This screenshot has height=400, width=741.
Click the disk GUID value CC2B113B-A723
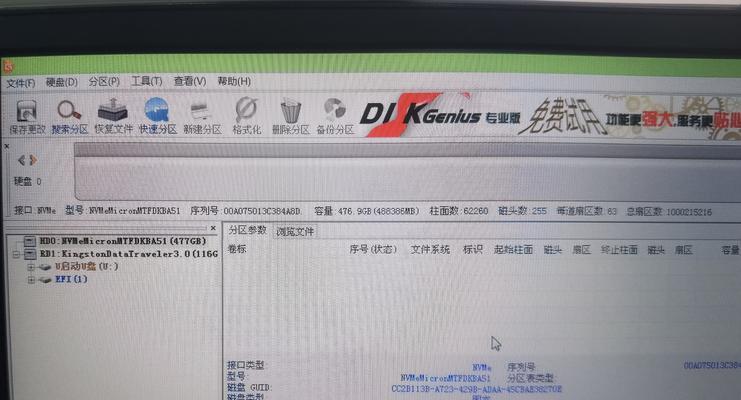coord(476,389)
